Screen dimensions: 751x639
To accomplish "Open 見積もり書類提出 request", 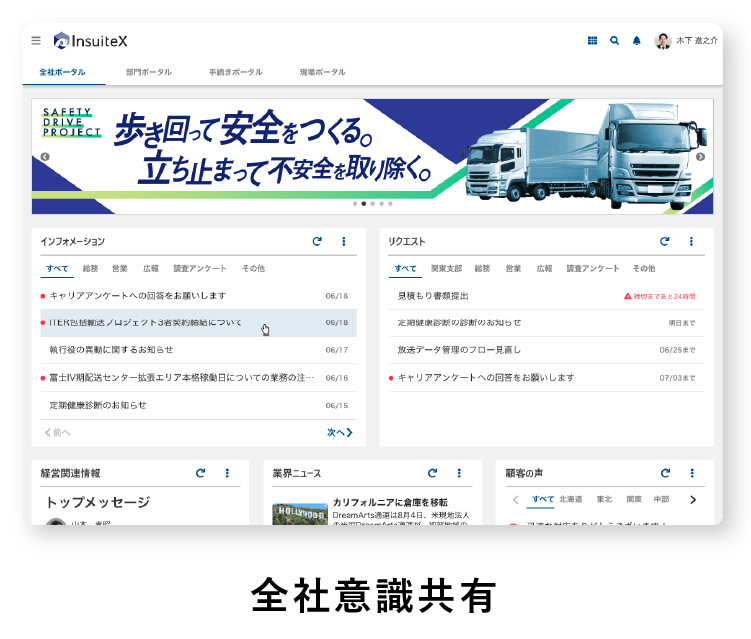I will coord(546,296).
